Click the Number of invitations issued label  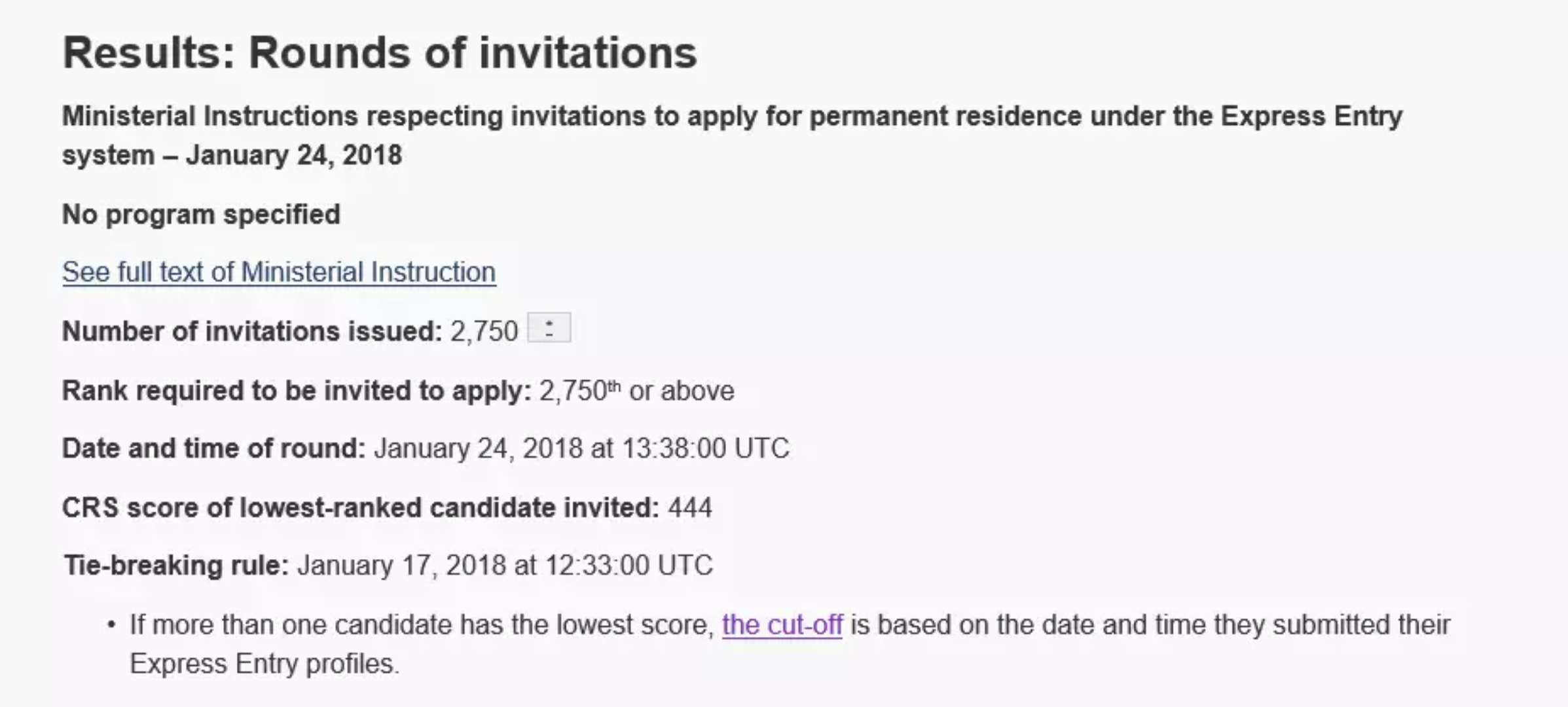[x=252, y=331]
